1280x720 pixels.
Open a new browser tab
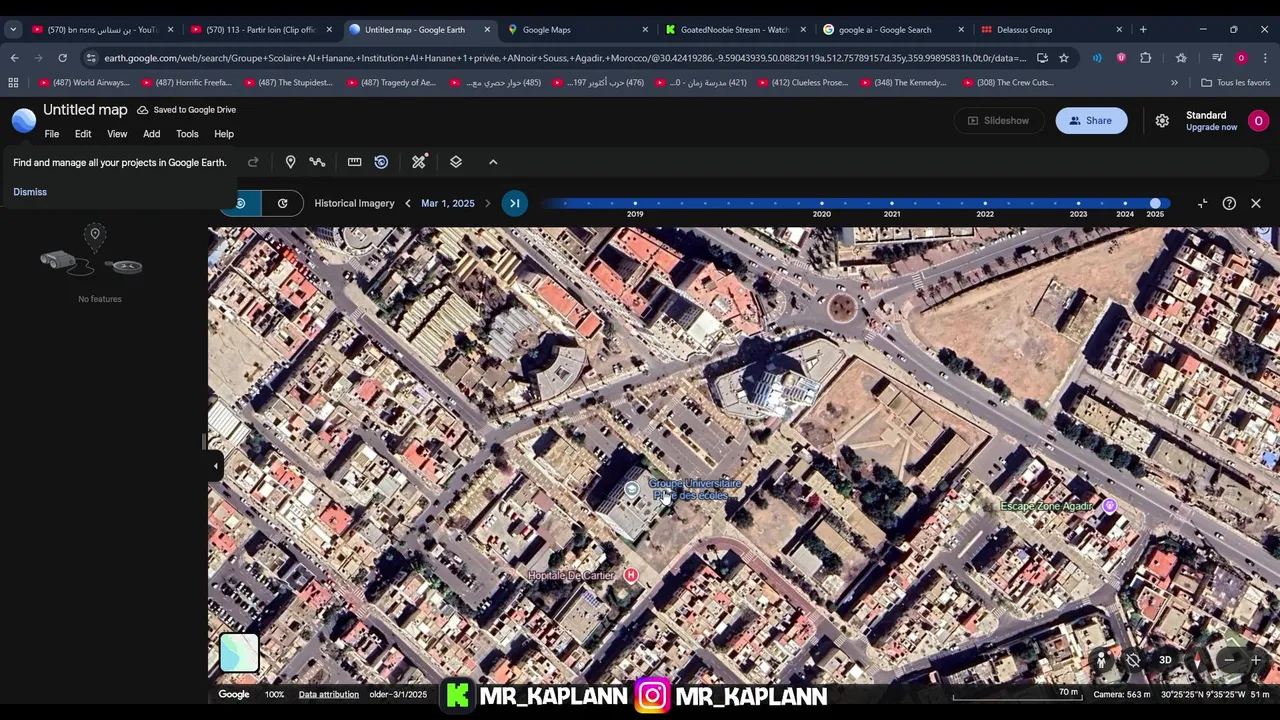[1143, 29]
